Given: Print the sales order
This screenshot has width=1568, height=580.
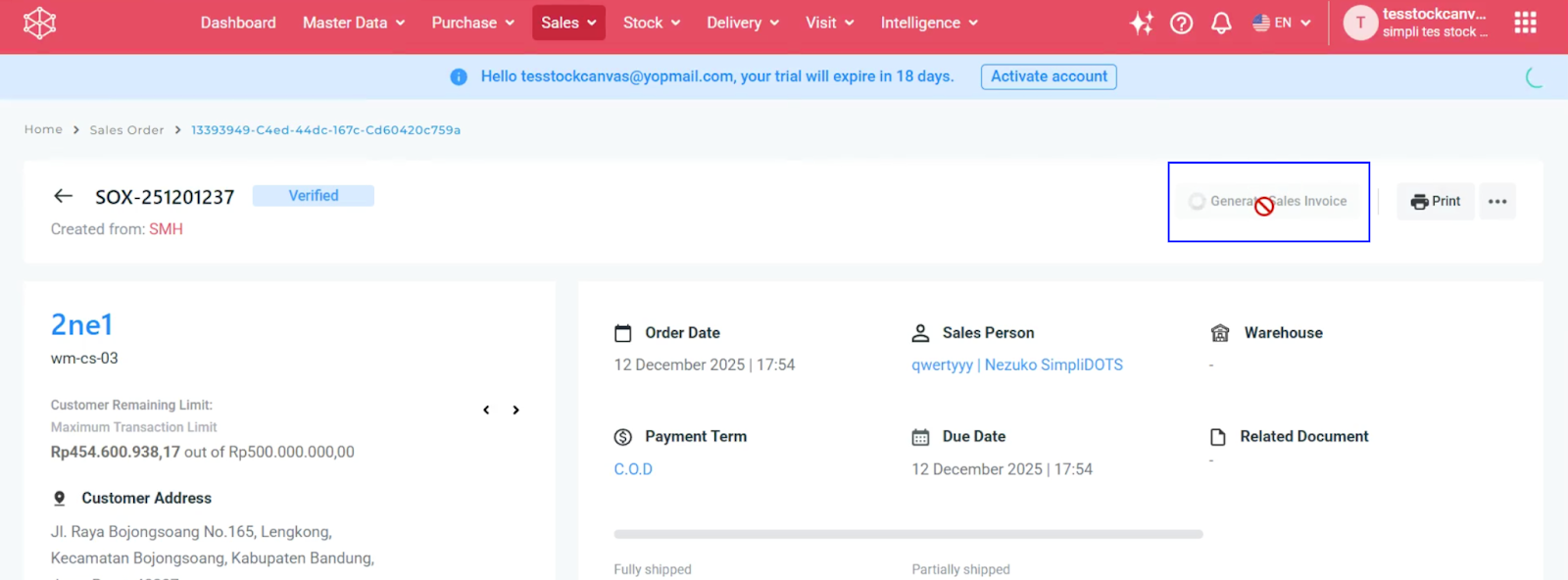Looking at the screenshot, I should 1436,201.
